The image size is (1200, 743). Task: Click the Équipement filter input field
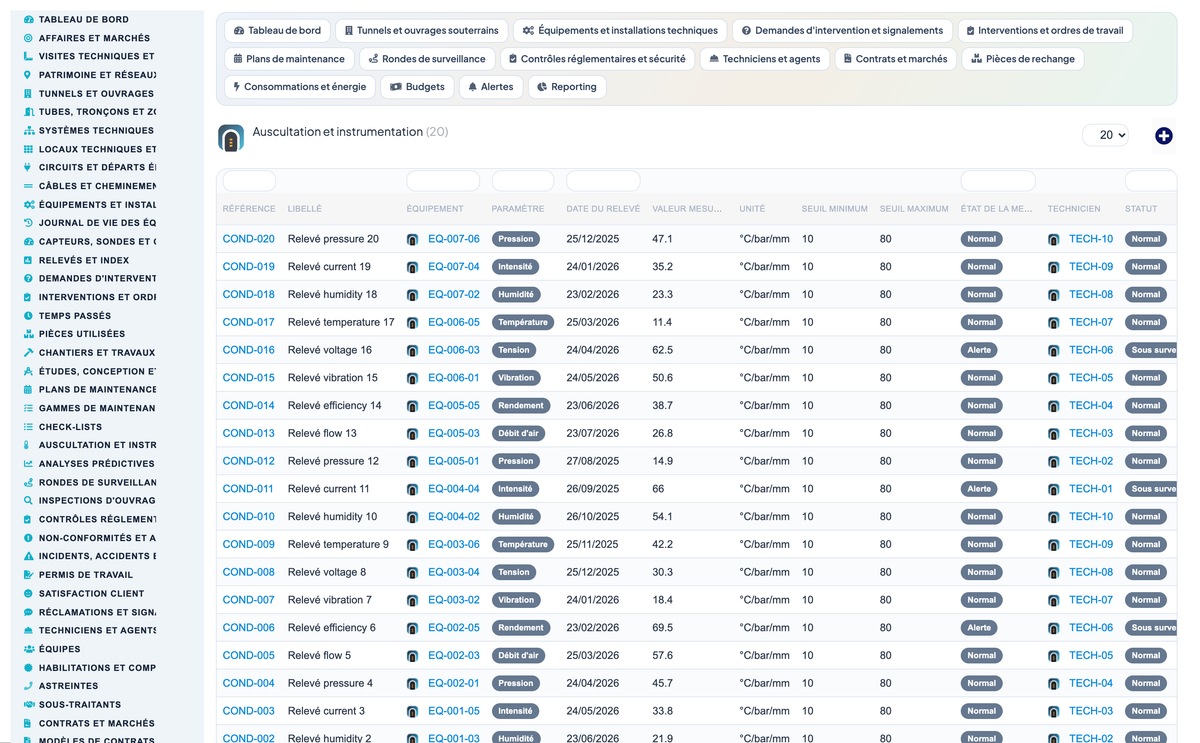(443, 181)
